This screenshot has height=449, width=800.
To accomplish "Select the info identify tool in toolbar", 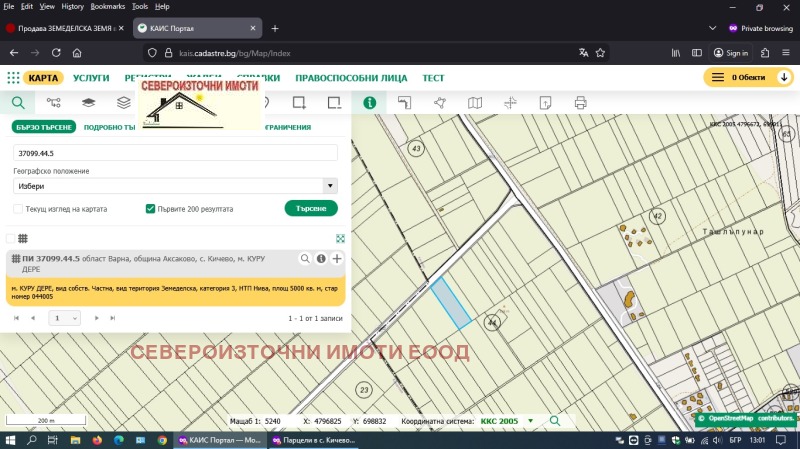I will pyautogui.click(x=369, y=102).
